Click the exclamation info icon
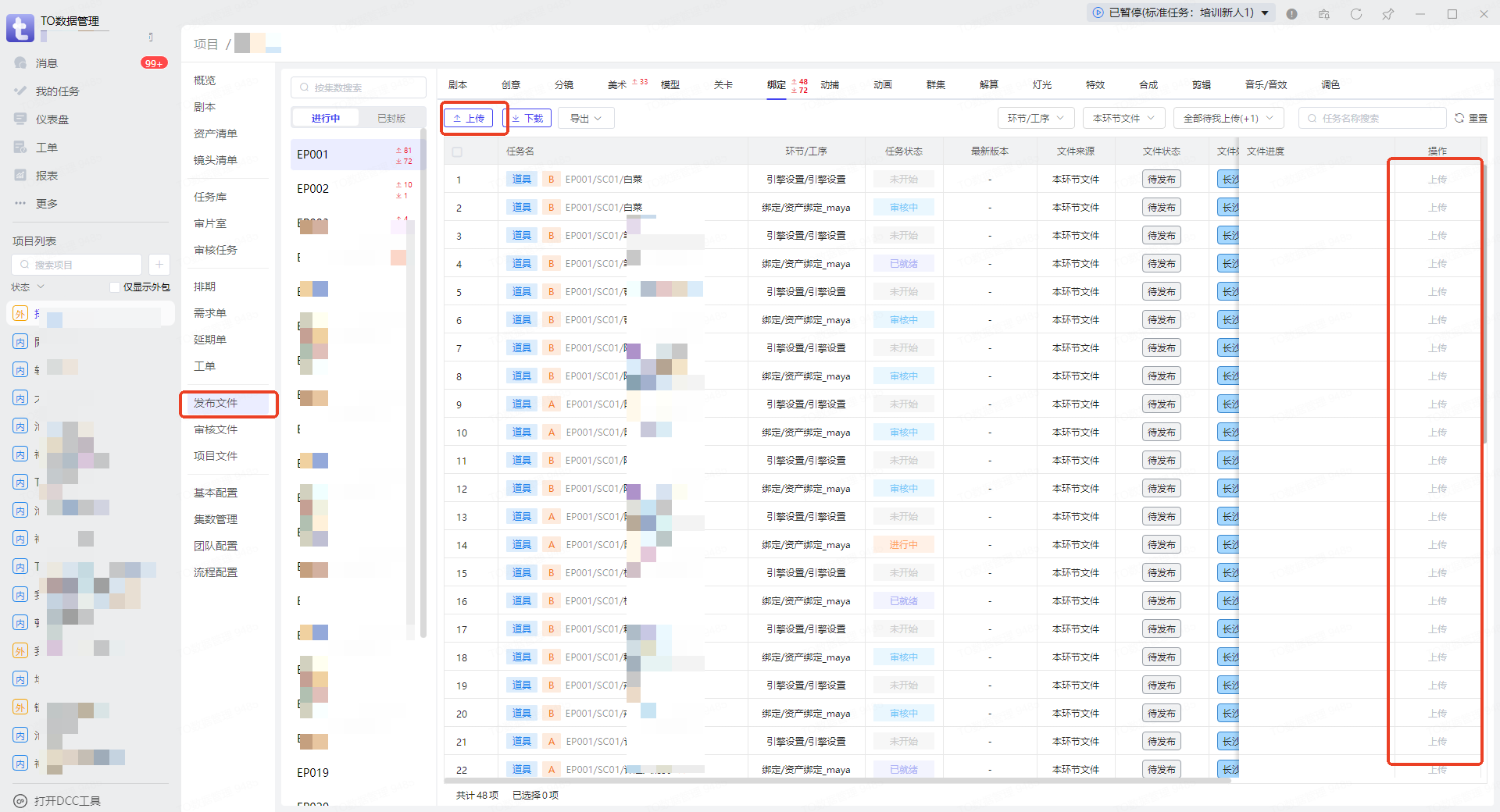Image resolution: width=1500 pixels, height=812 pixels. click(1291, 14)
